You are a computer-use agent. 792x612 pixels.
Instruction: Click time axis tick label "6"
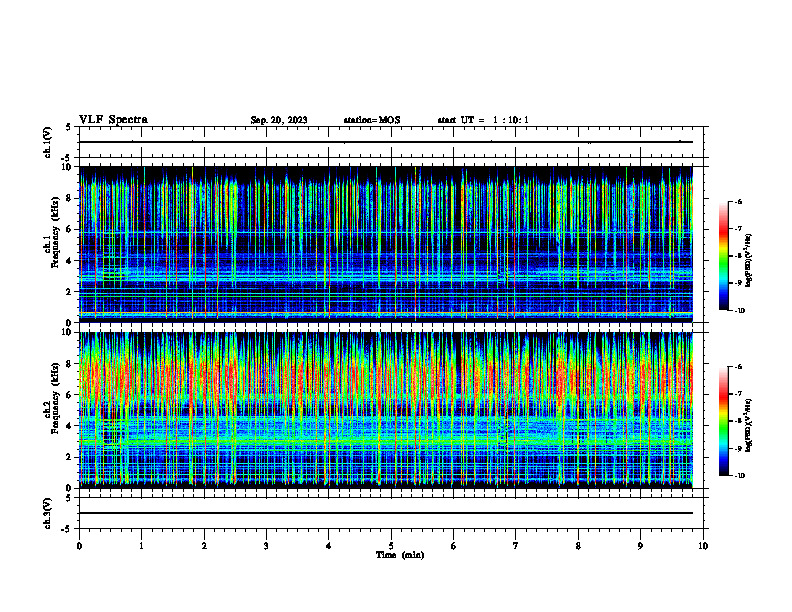(x=454, y=546)
